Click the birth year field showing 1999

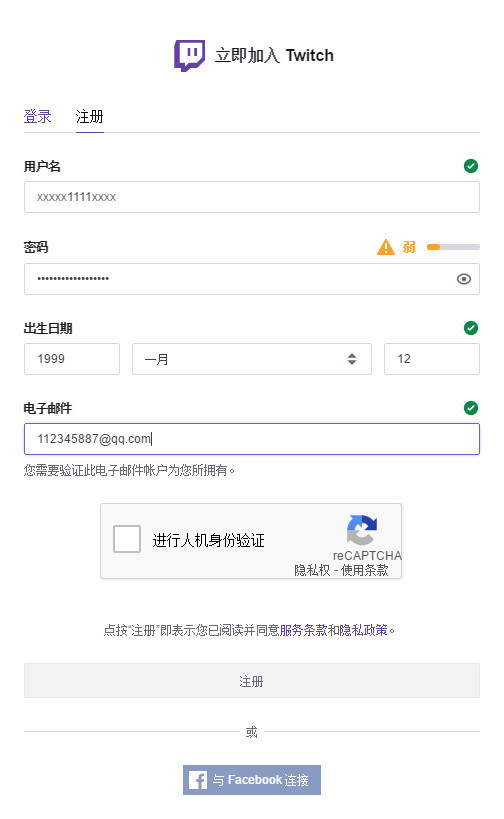click(x=72, y=359)
